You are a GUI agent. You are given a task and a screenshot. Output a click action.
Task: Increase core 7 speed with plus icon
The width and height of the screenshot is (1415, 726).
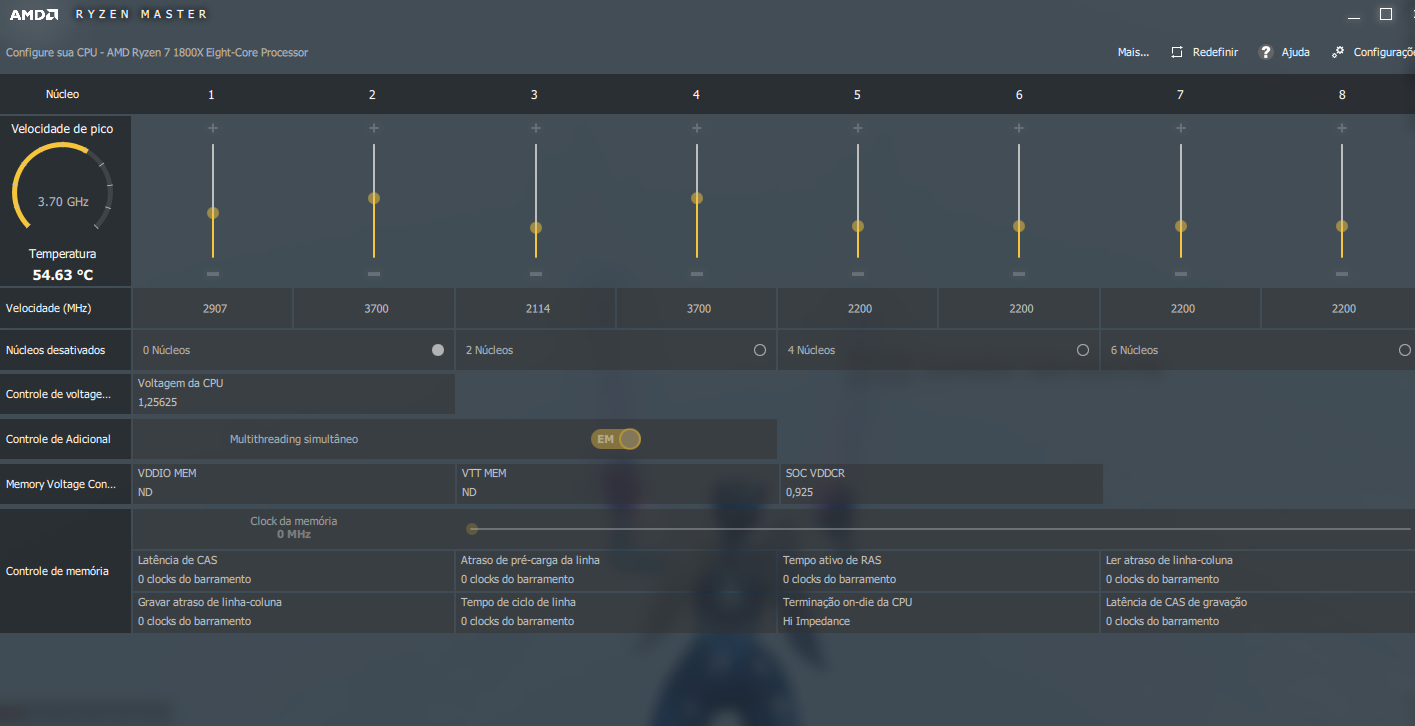tap(1181, 128)
